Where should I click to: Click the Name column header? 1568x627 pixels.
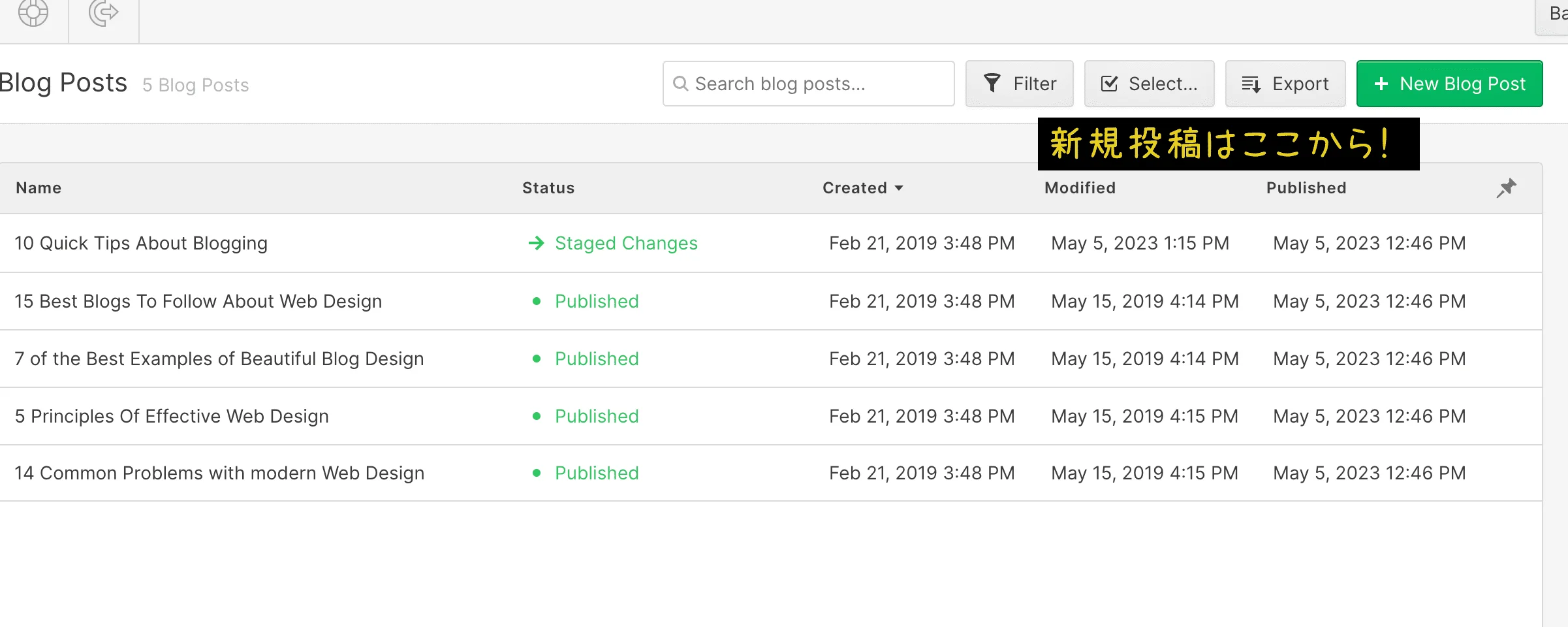click(39, 188)
